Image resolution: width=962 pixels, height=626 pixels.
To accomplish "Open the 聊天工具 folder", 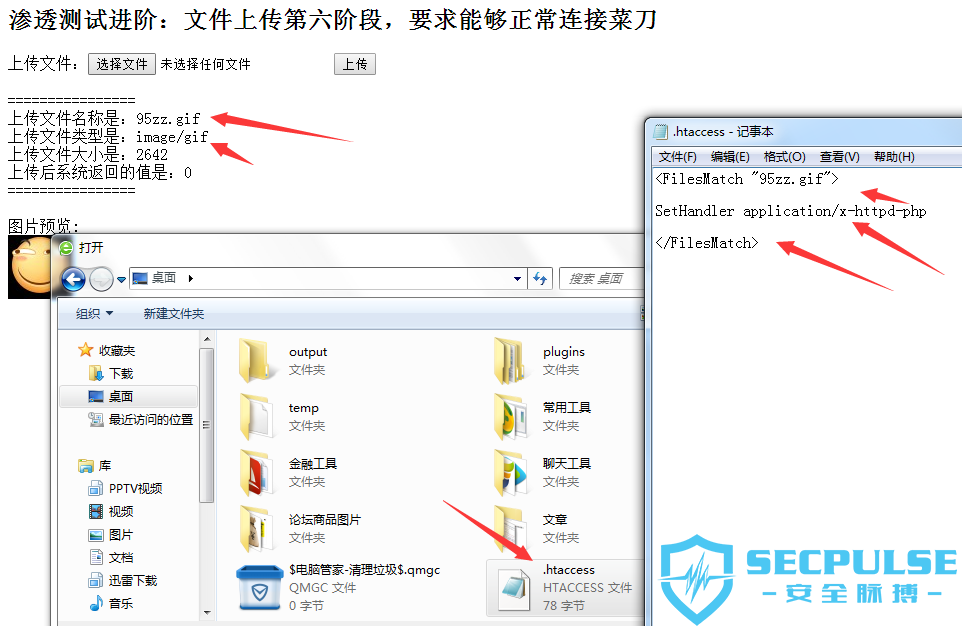I will tap(510, 473).
